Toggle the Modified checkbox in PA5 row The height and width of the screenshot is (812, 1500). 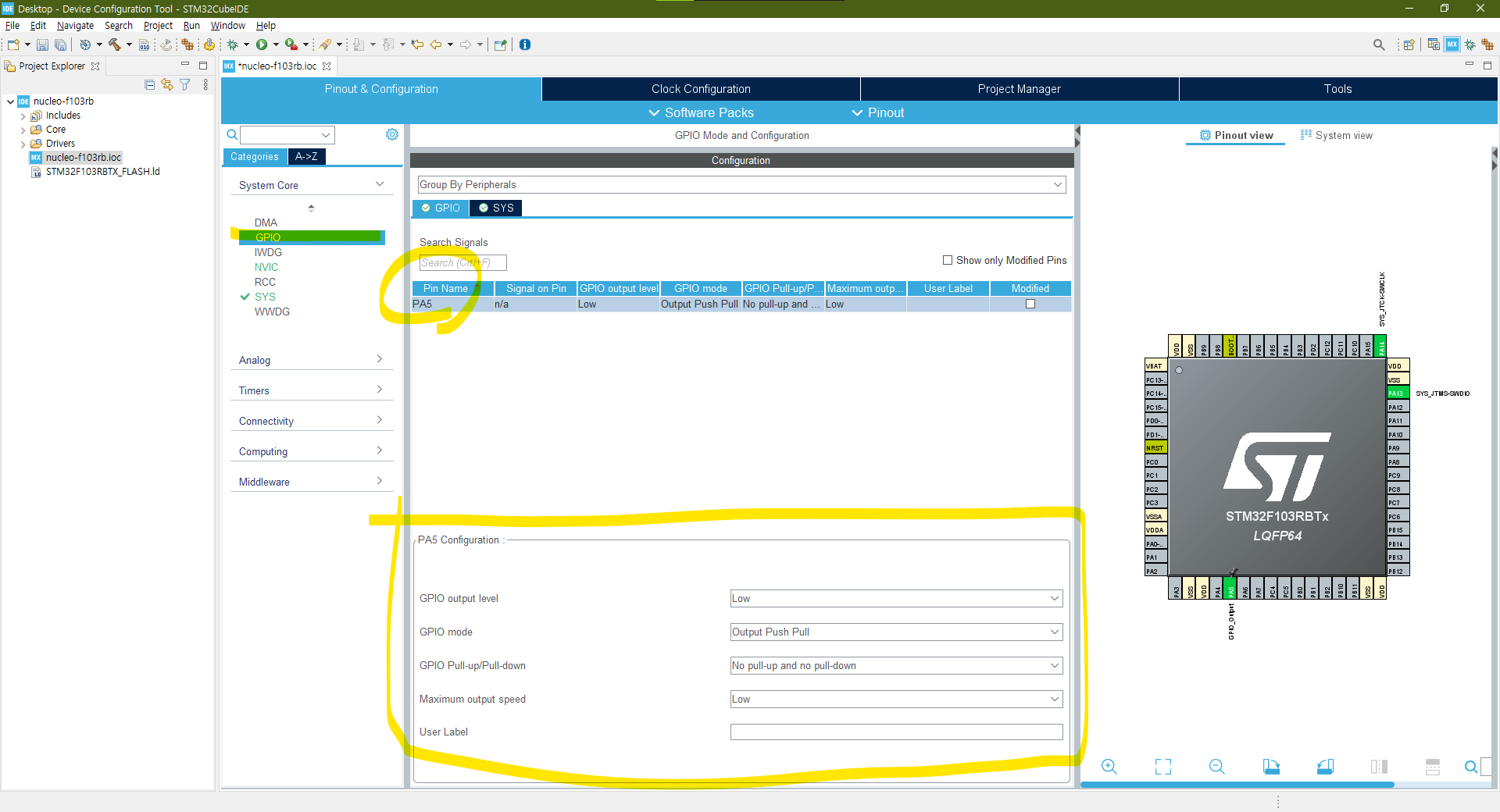(x=1030, y=304)
